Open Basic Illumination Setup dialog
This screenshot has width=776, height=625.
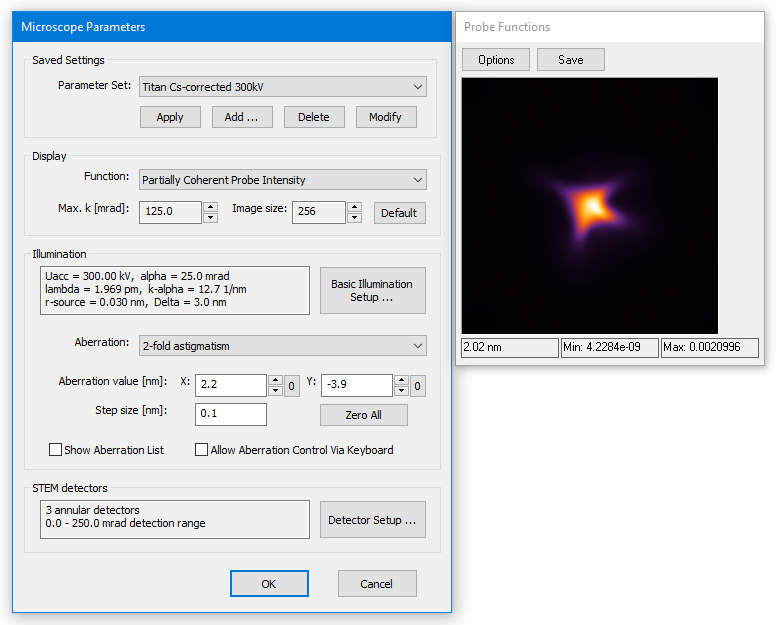(373, 290)
